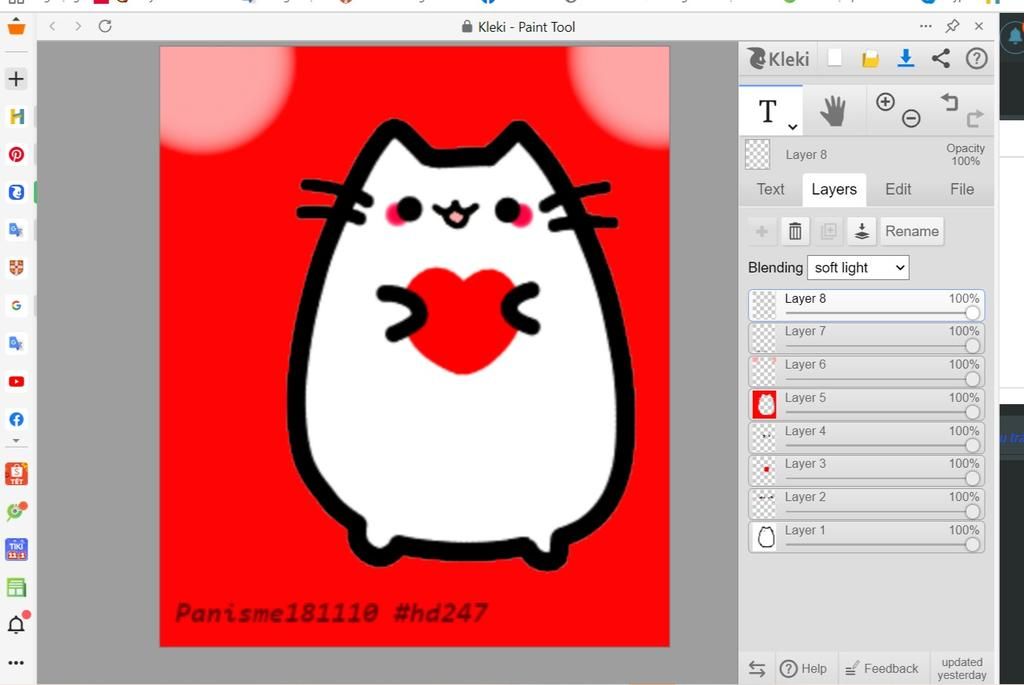Select Layer 8 in the list
This screenshot has height=685, width=1024.
866,305
